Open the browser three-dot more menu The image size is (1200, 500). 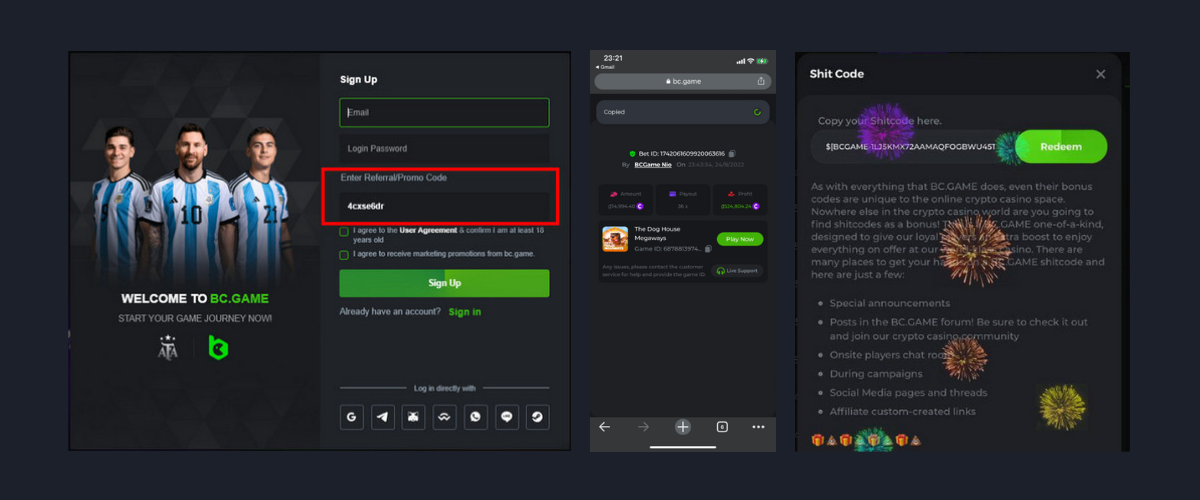click(x=758, y=426)
